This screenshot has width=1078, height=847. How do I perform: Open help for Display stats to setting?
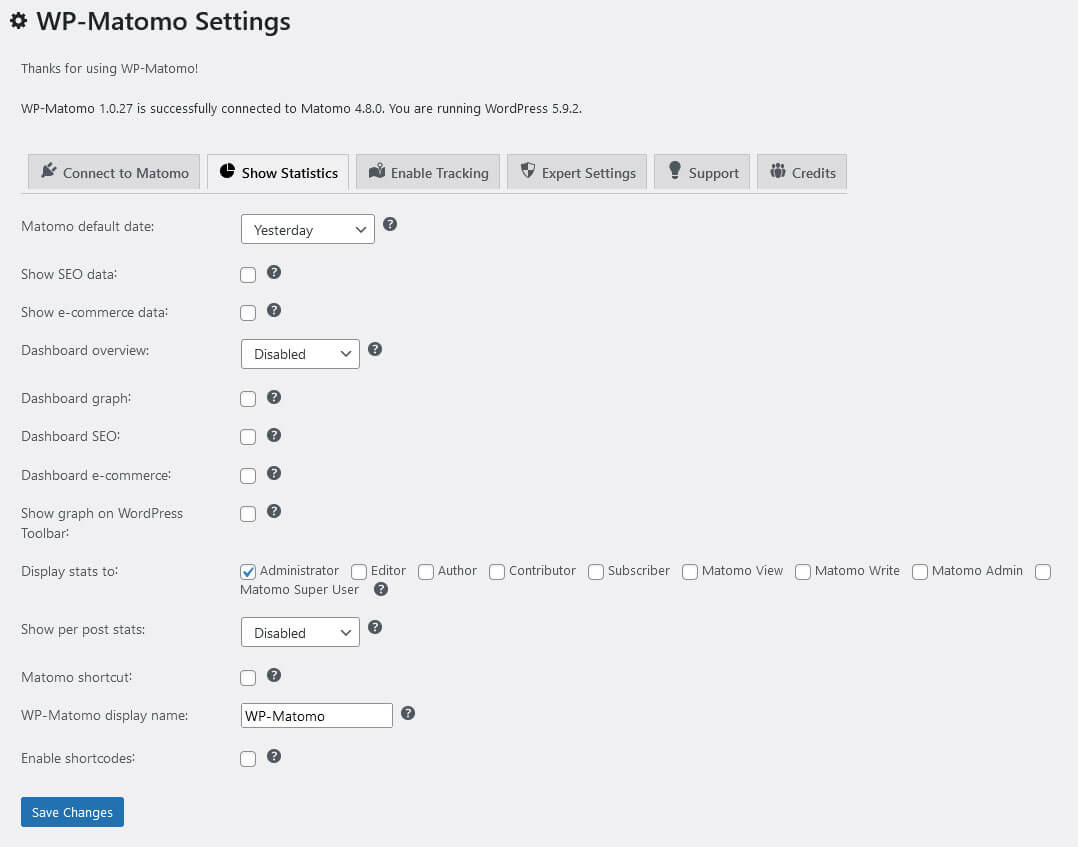click(x=381, y=589)
